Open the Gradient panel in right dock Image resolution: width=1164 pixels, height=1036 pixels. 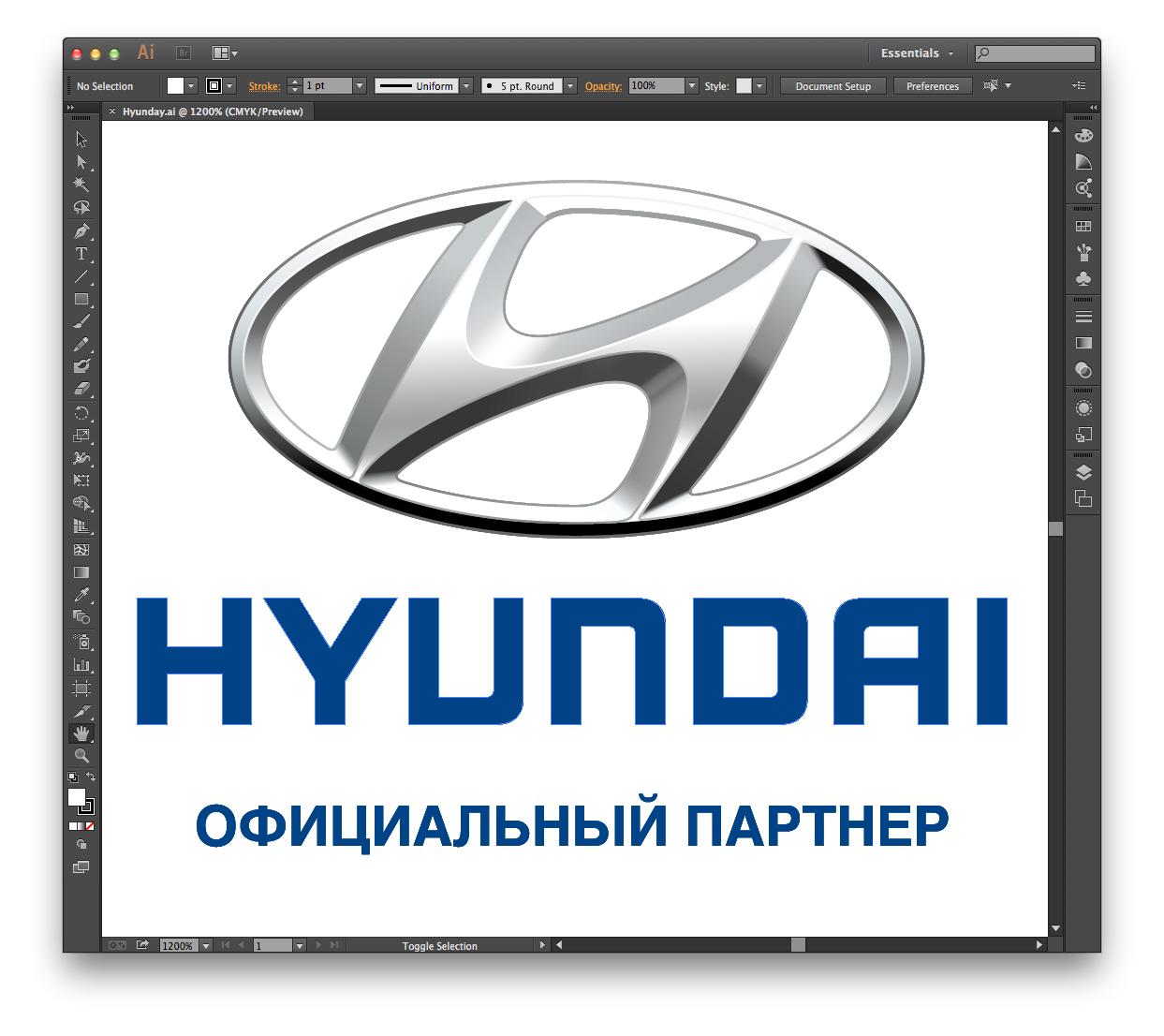1083,343
